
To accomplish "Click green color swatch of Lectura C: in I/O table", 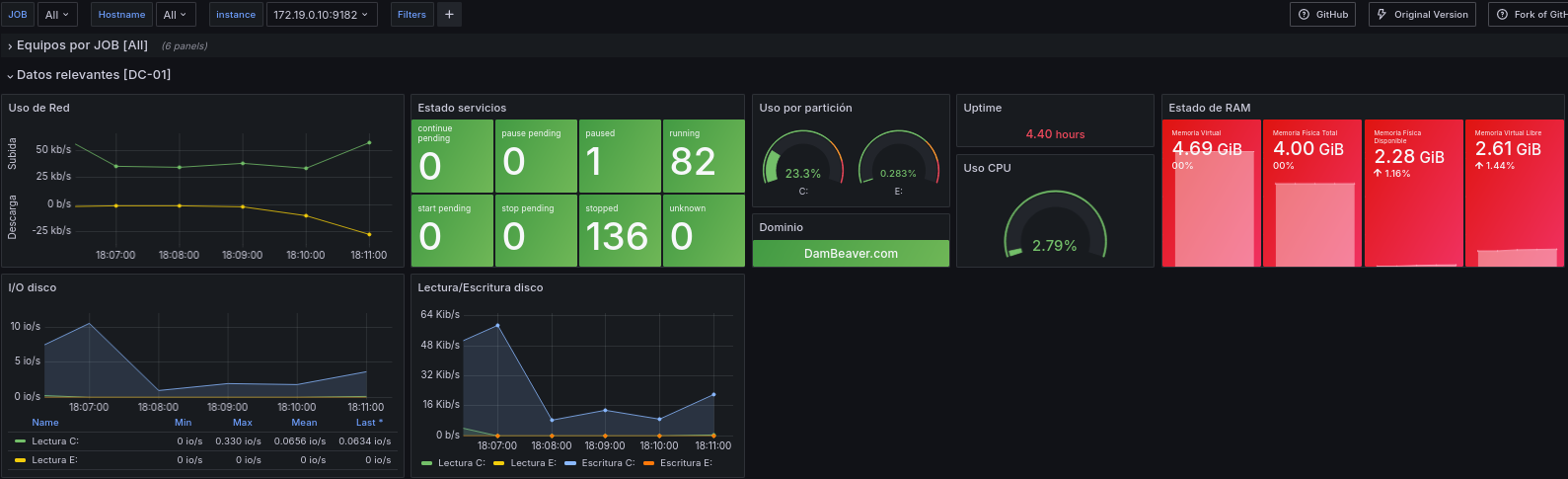I will point(20,441).
